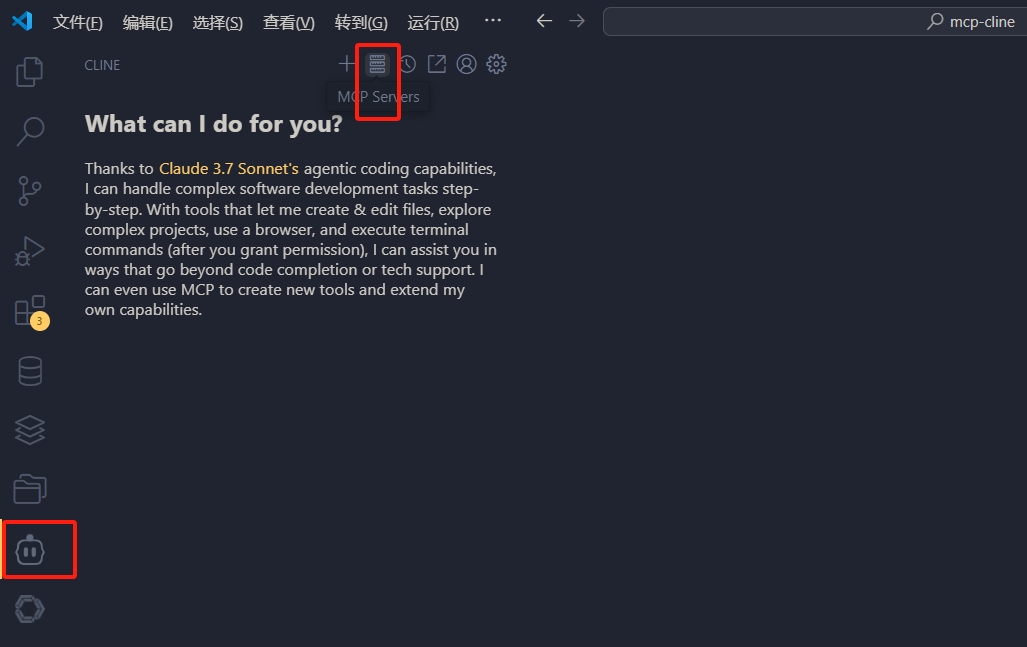Open the stacked layers icon view

(30, 430)
